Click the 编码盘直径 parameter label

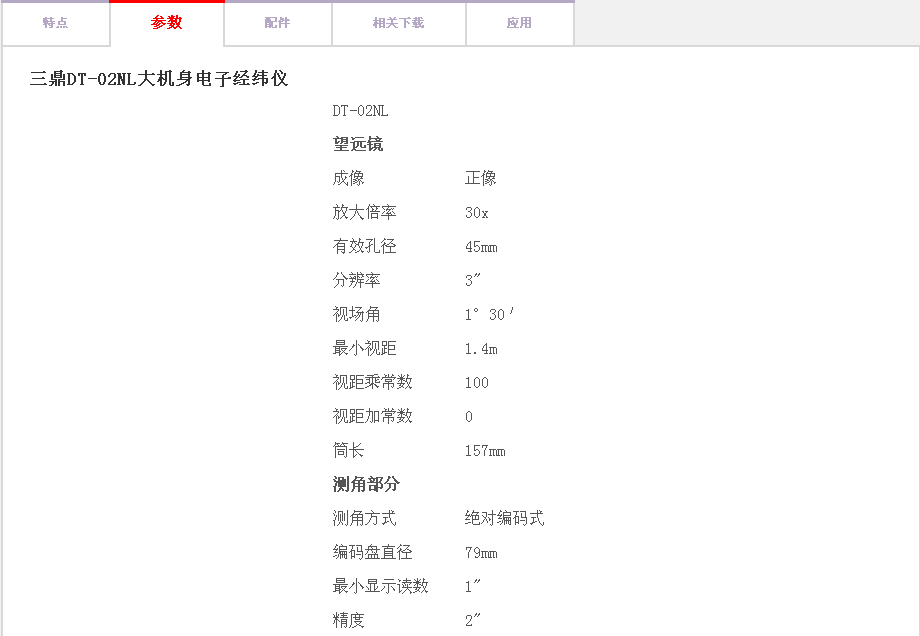373,552
